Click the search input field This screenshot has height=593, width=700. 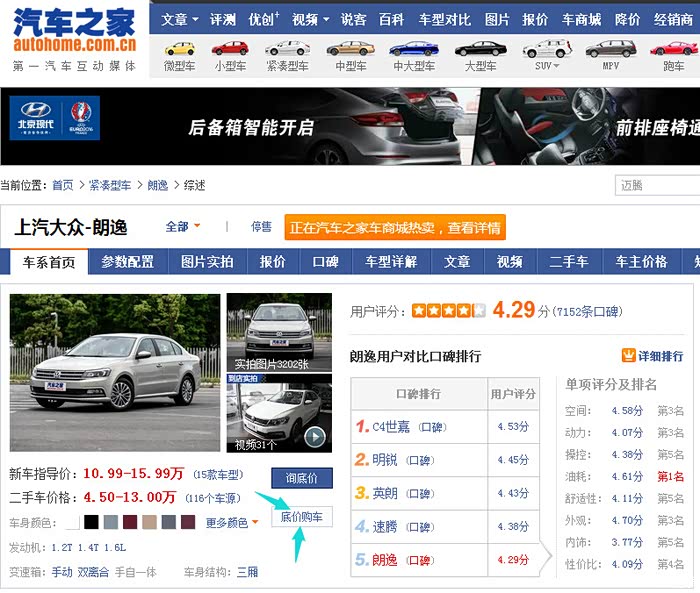(656, 185)
